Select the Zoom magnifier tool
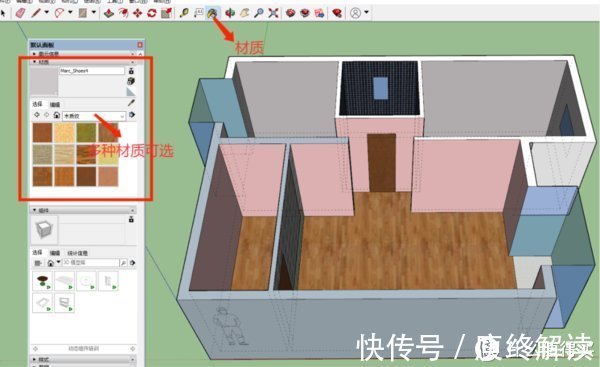The width and height of the screenshot is (600, 367). point(259,13)
